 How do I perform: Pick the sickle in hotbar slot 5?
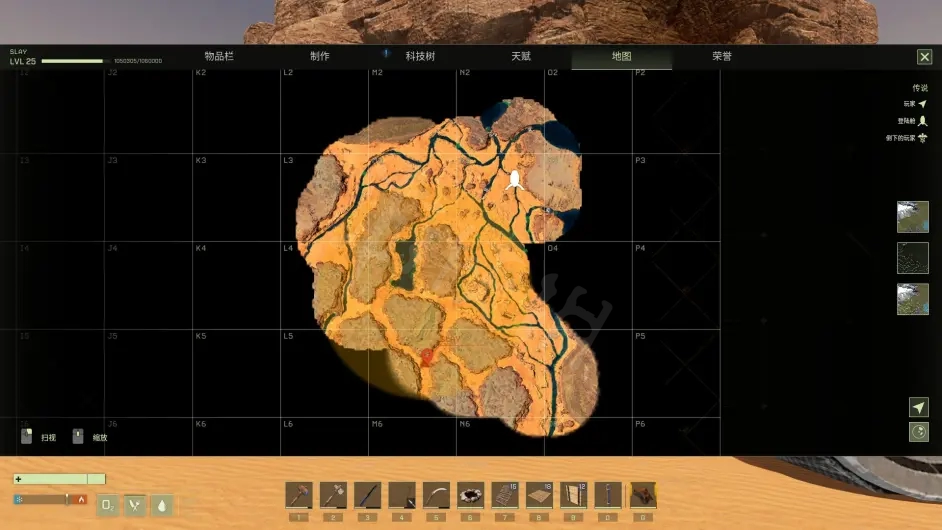point(435,494)
